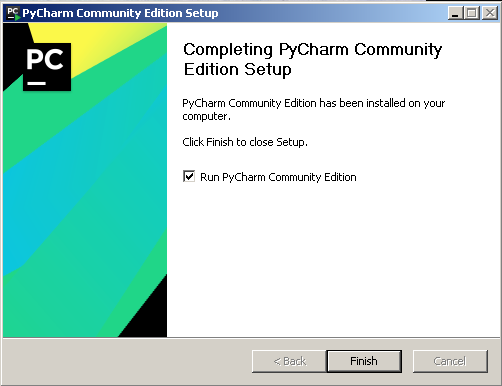Screen dimensions: 502x386
Task: Maximize the Setup window
Action: pos(472,13)
